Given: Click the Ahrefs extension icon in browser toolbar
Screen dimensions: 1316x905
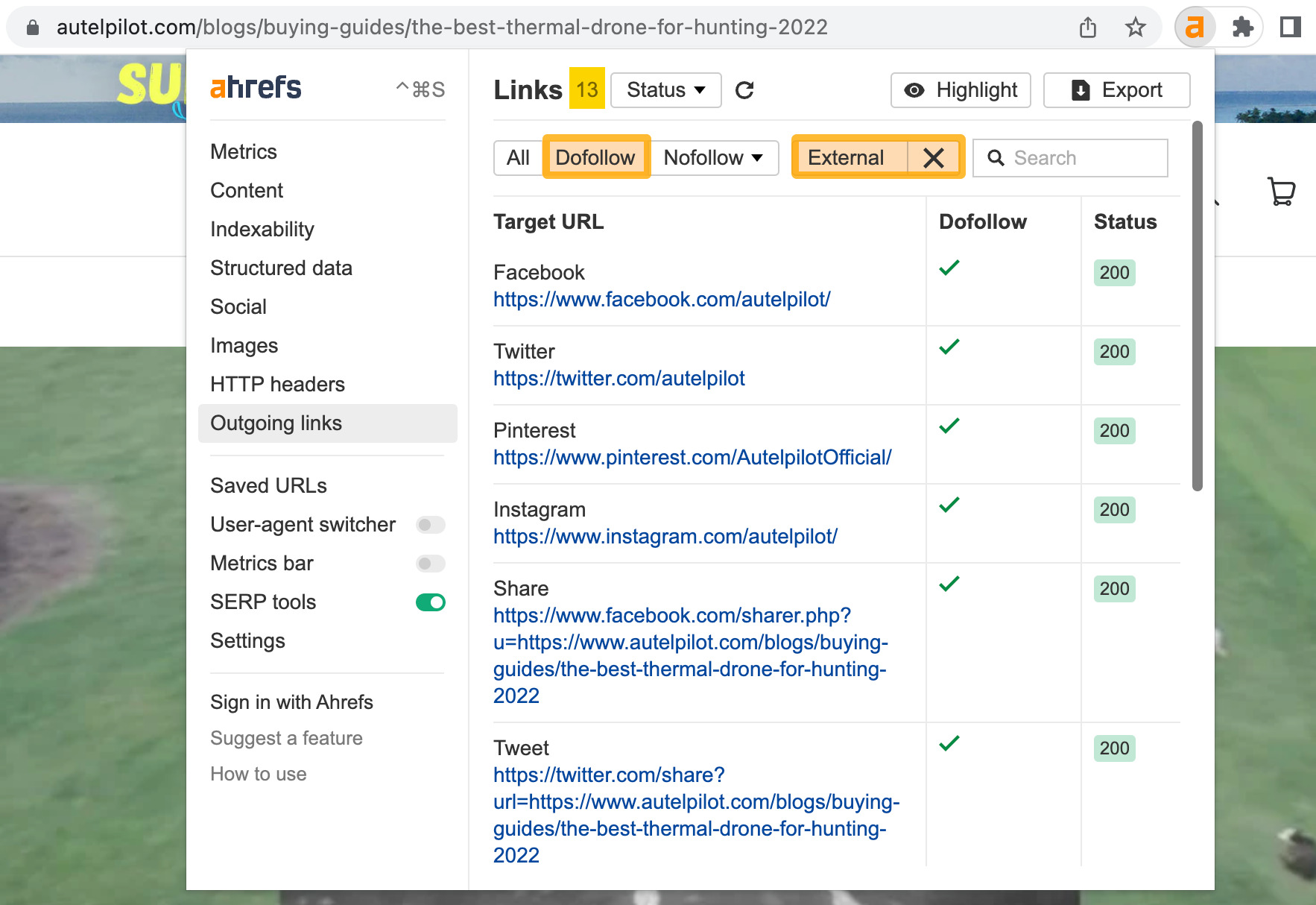Looking at the screenshot, I should click(x=1195, y=27).
